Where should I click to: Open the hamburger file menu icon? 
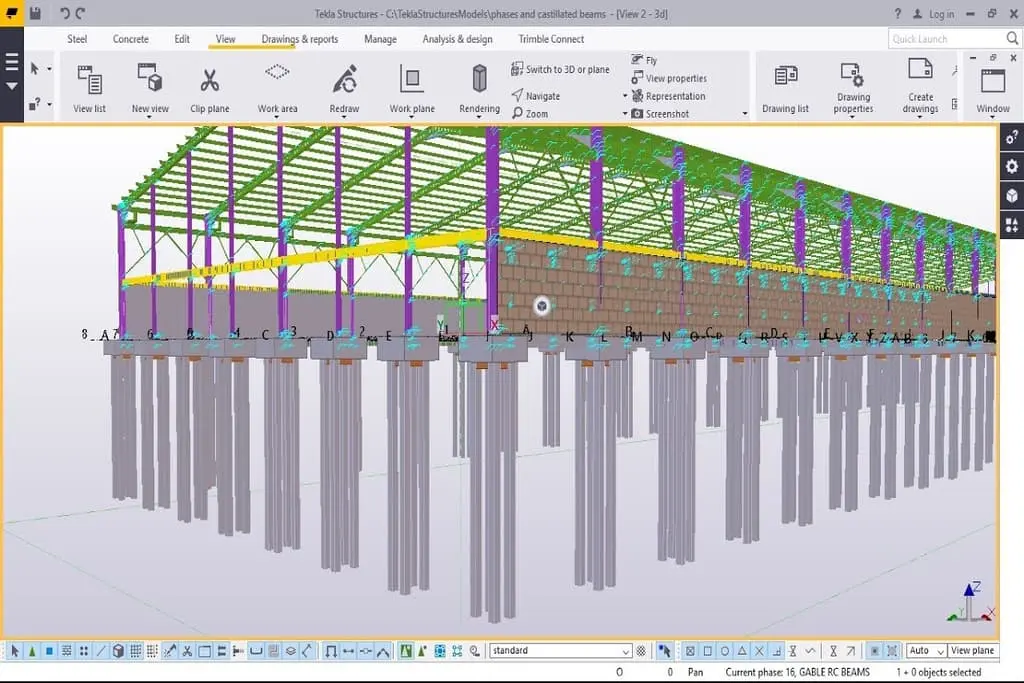(12, 63)
